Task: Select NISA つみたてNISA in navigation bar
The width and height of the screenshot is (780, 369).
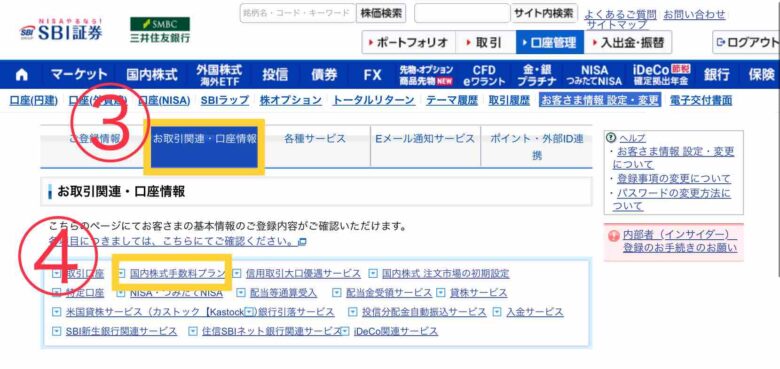Action: (x=594, y=75)
